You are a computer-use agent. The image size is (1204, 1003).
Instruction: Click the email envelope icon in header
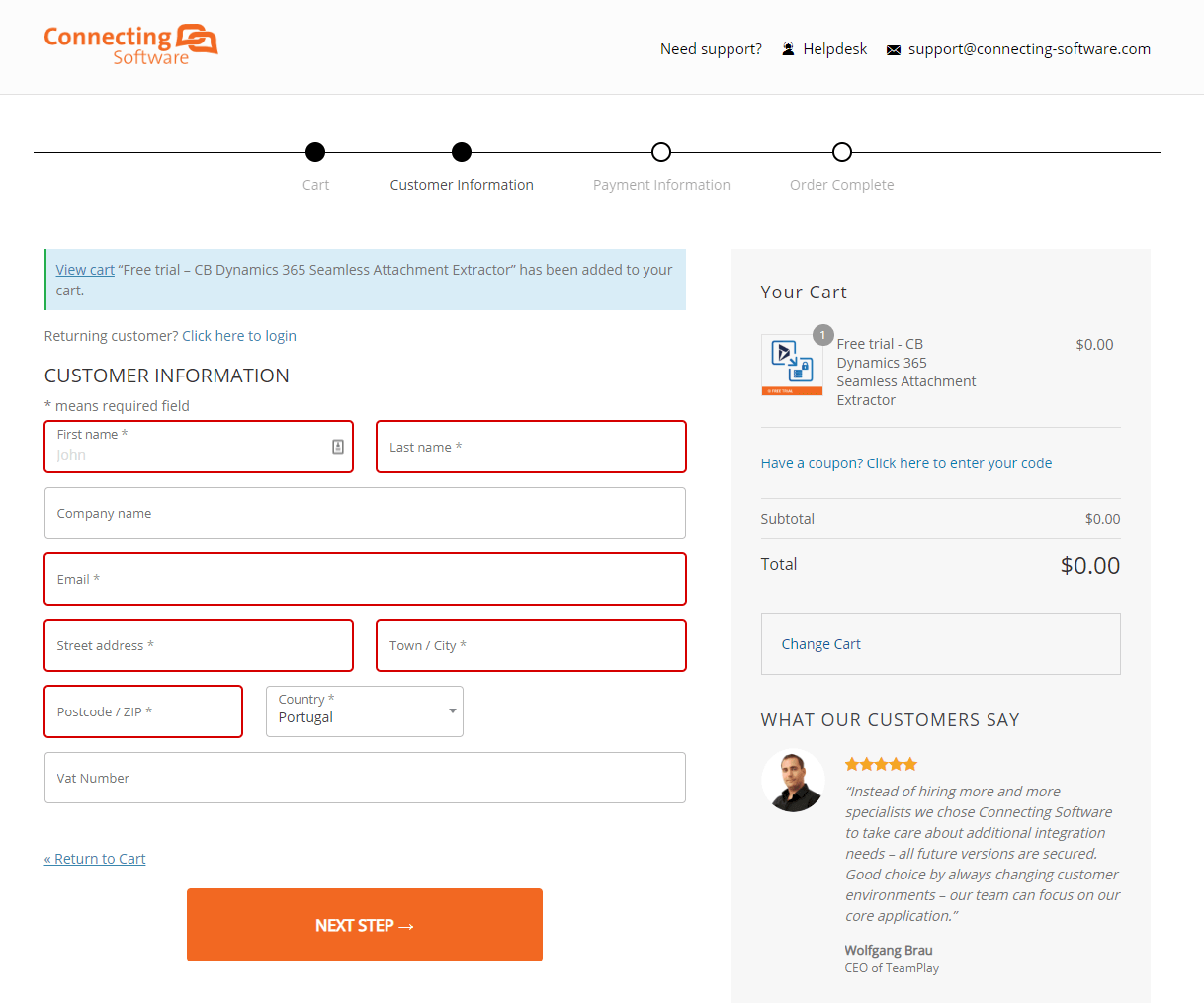[894, 50]
